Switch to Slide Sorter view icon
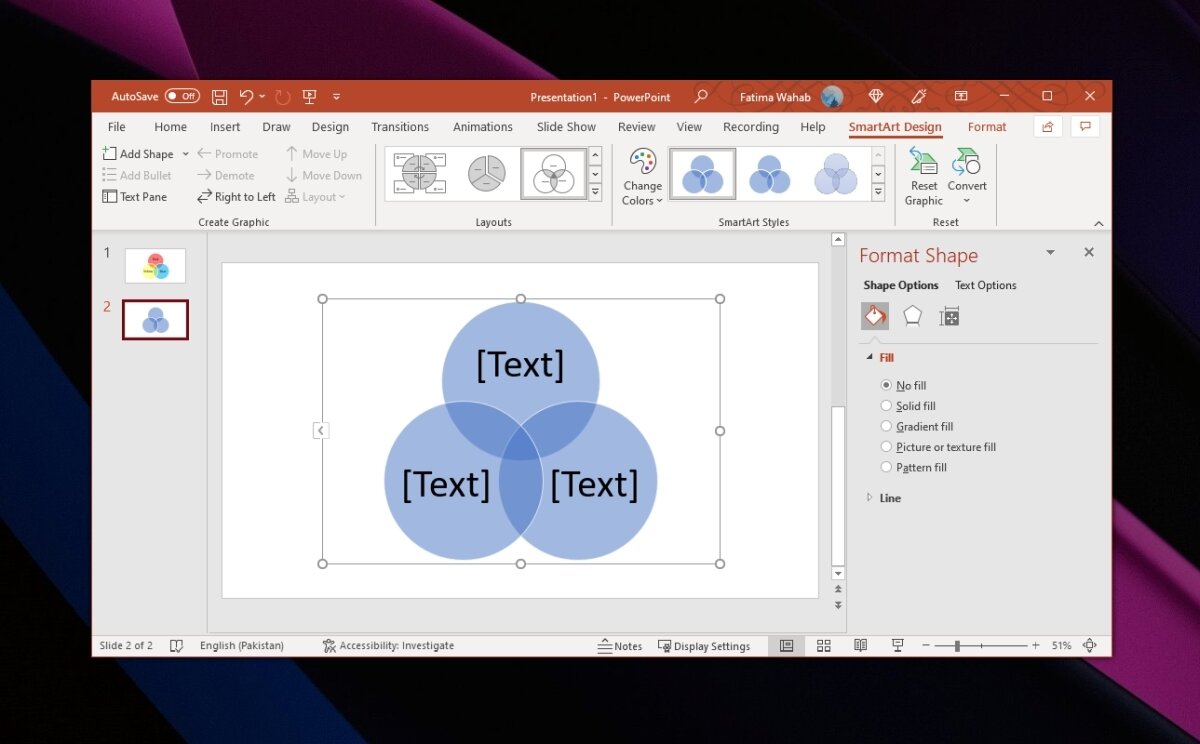Viewport: 1200px width, 744px height. coord(823,645)
